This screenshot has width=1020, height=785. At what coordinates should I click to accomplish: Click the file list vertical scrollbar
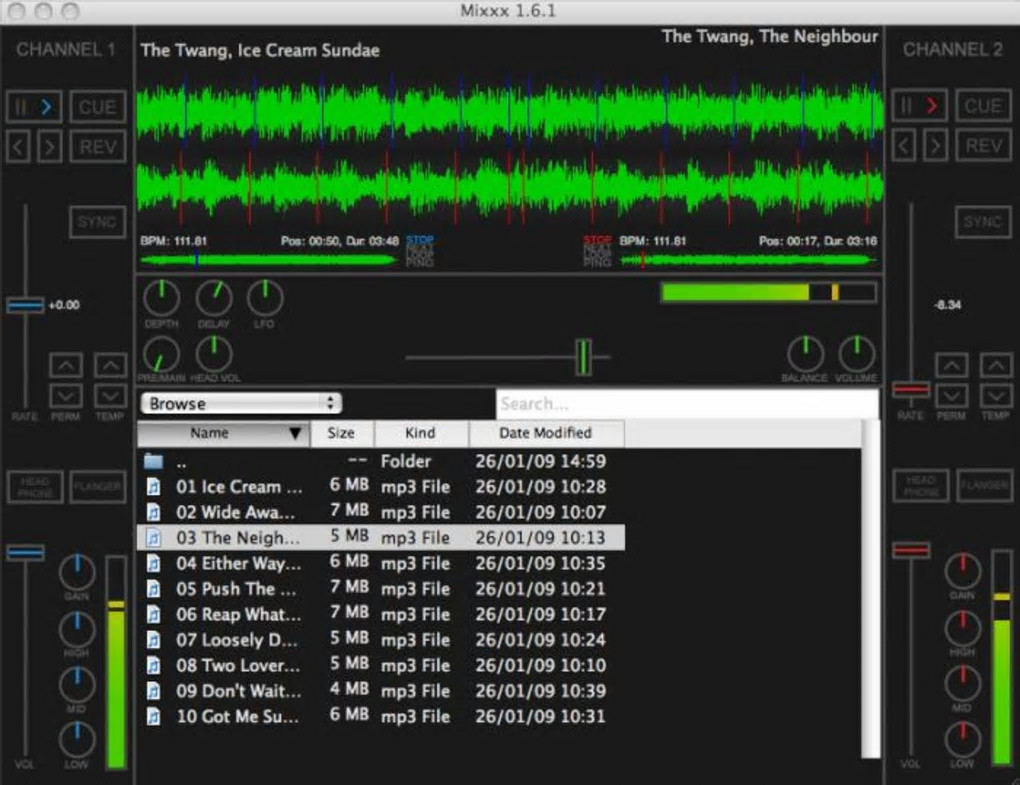(x=870, y=589)
